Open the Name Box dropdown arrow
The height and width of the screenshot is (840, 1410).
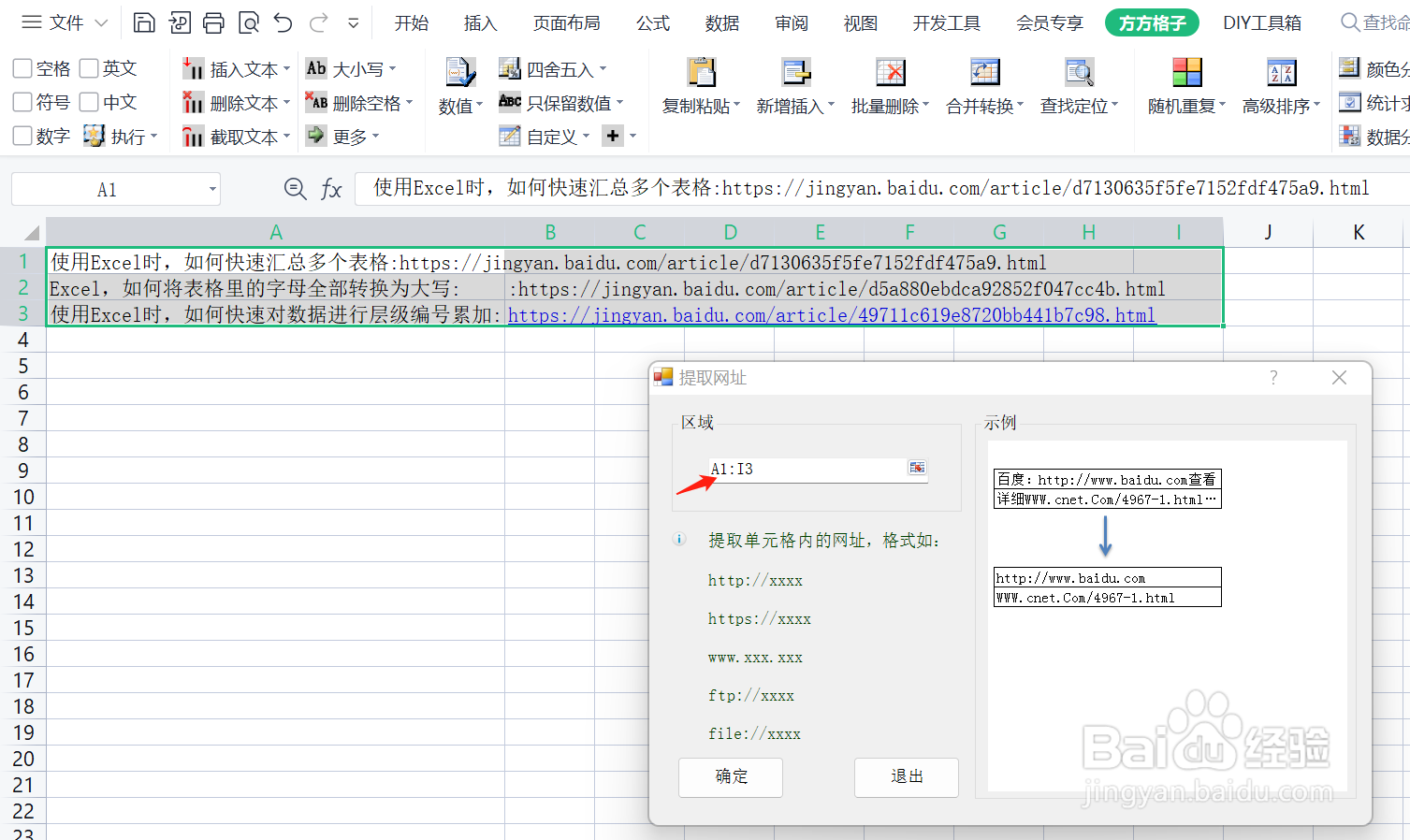[212, 189]
